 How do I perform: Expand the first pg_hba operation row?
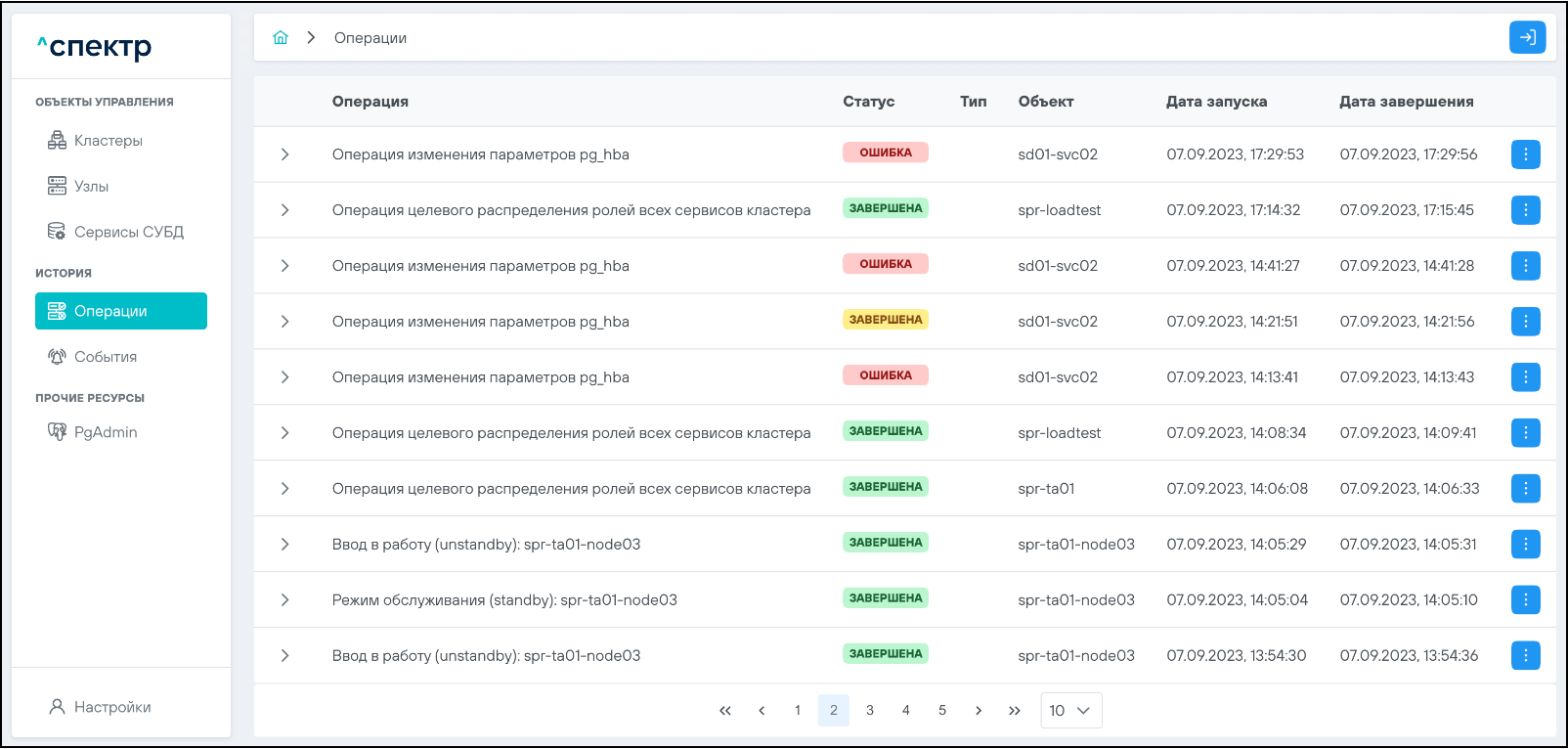284,154
